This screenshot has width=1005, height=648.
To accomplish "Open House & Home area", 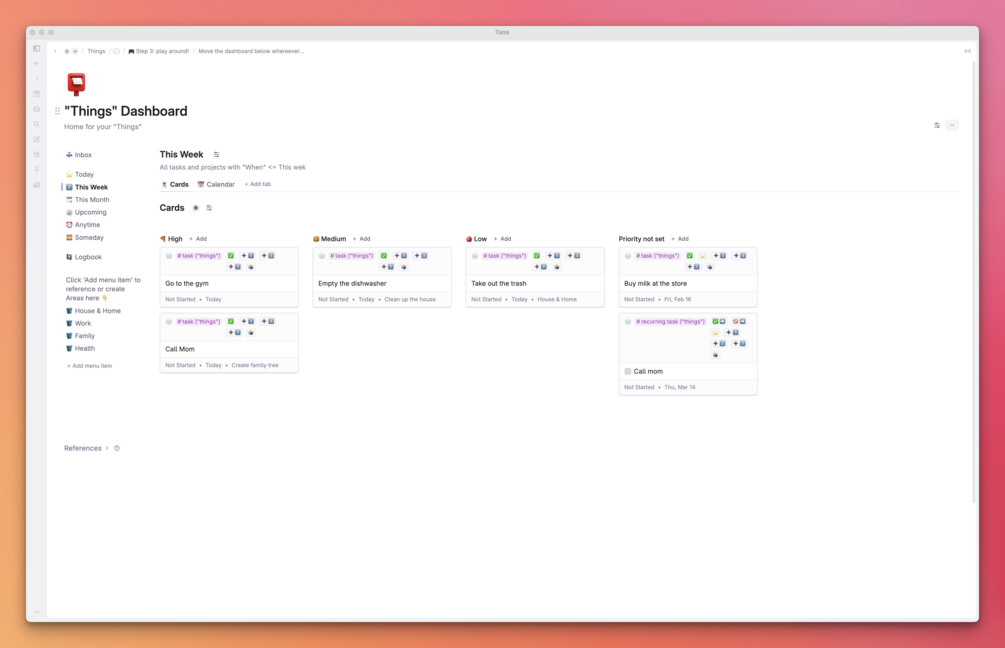I will coord(93,311).
